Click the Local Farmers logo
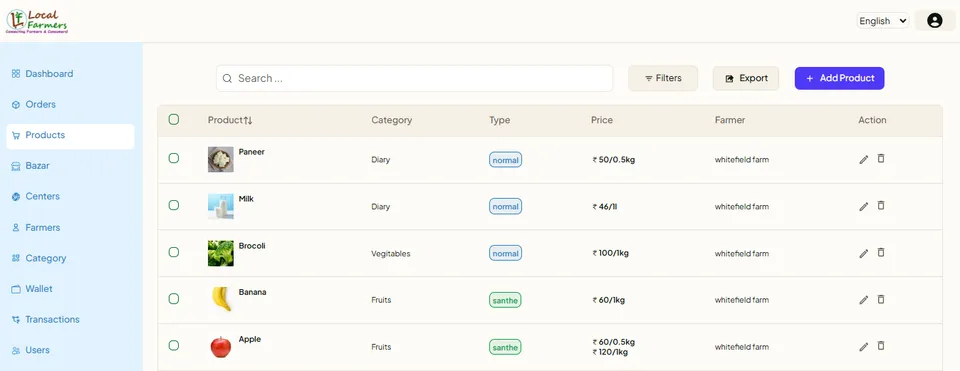960x371 pixels. (x=37, y=21)
